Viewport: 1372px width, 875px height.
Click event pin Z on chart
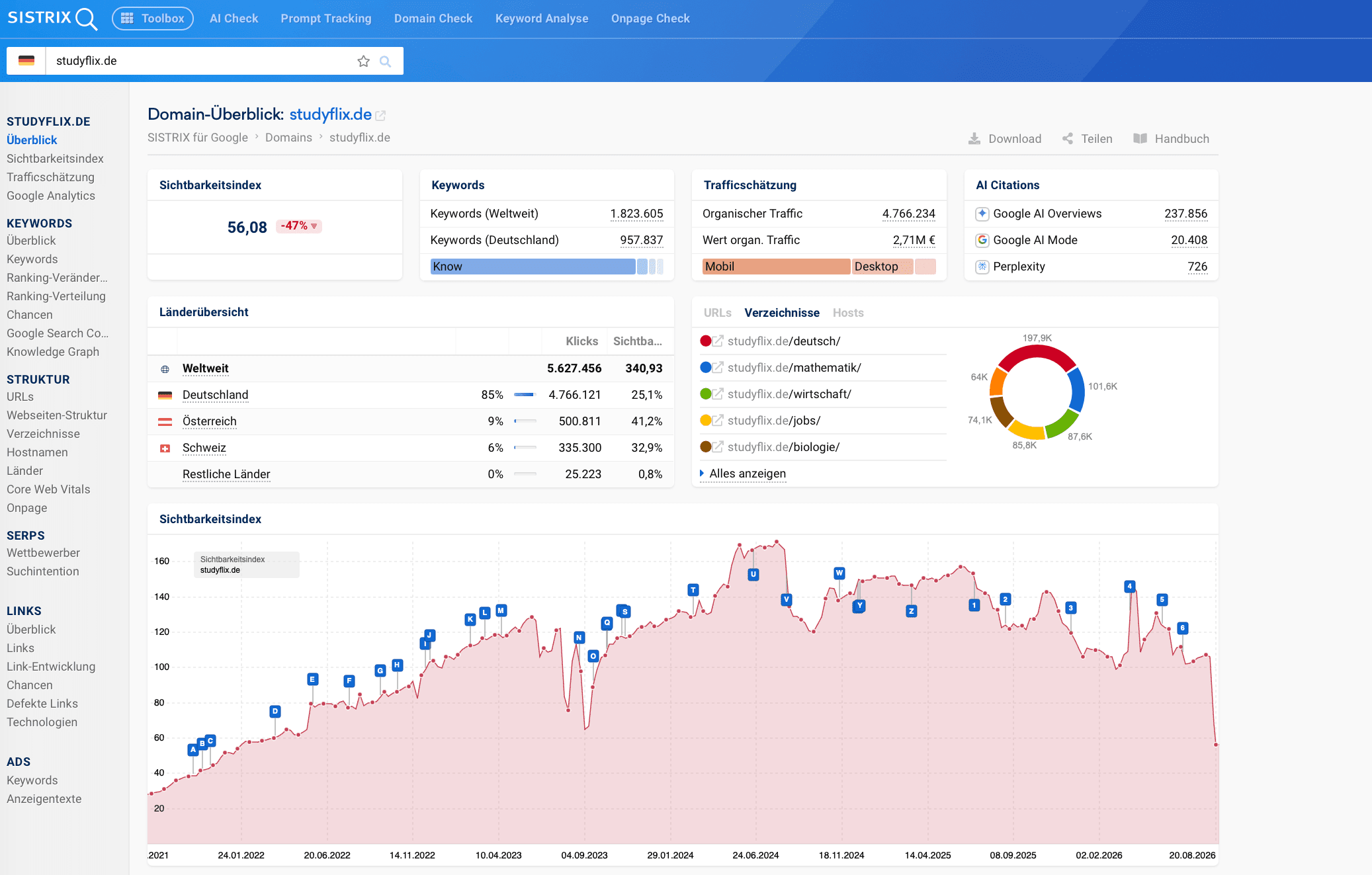click(x=912, y=611)
